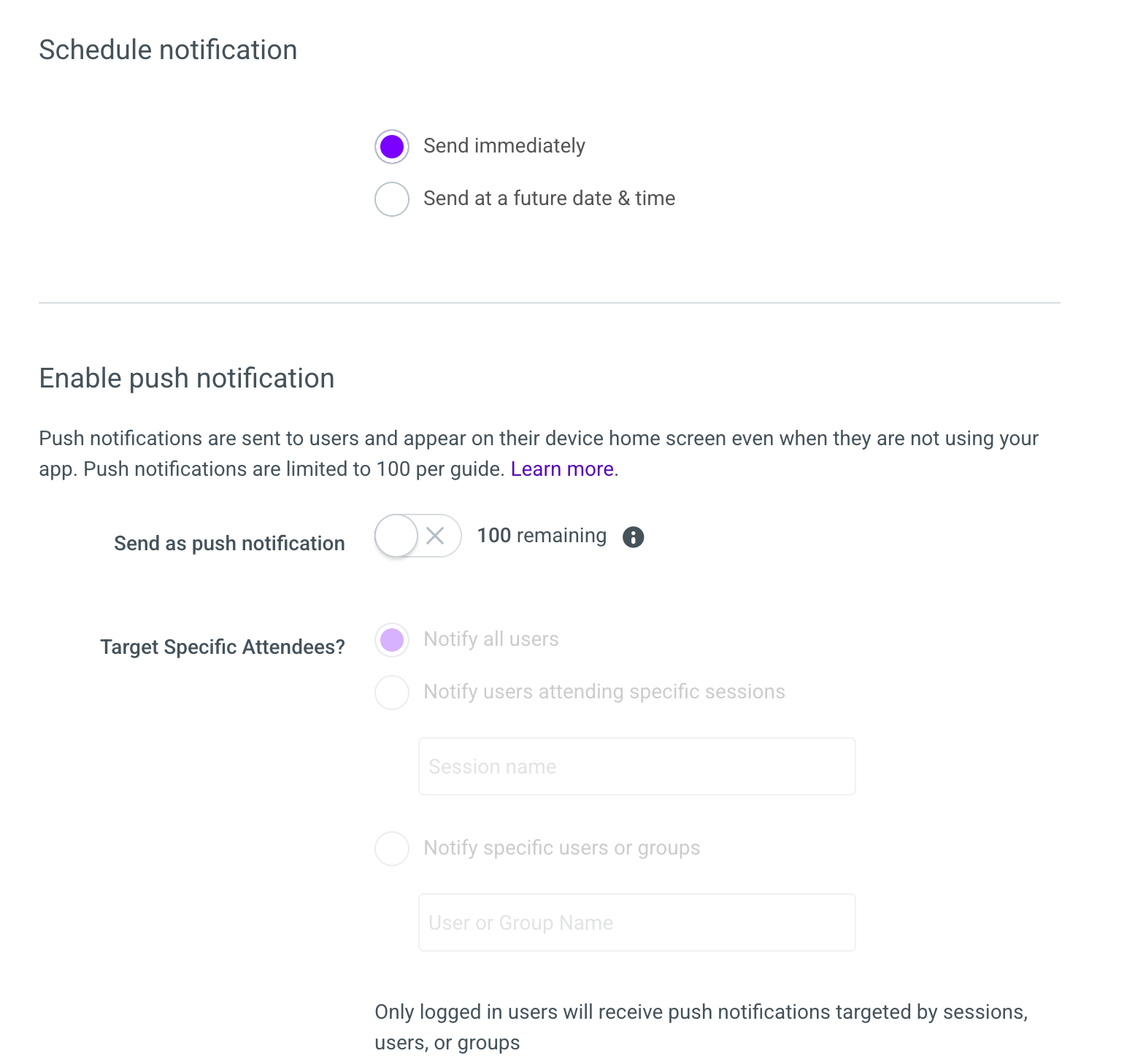Viewport: 1127px width, 1064px height.
Task: Click the Notify specific users or groups label
Action: (x=561, y=848)
